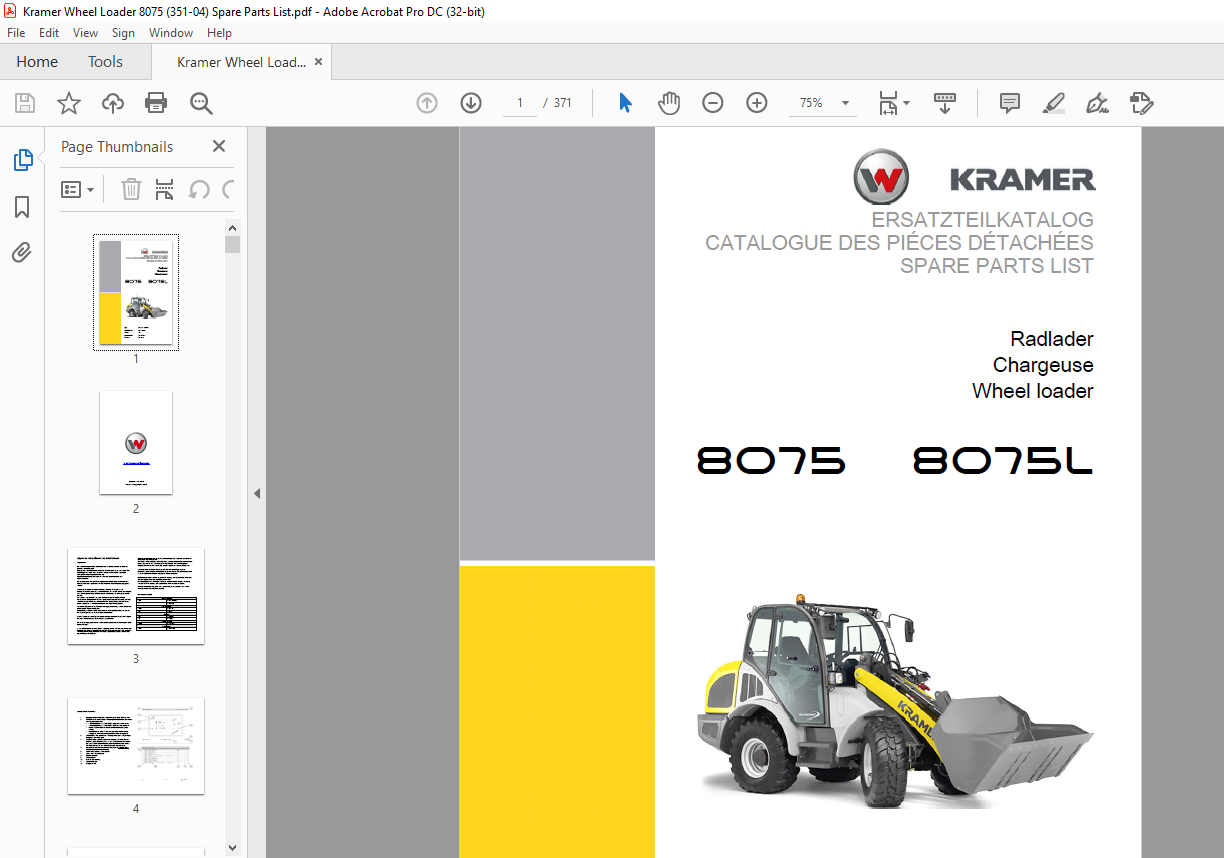Close the Page Thumbnails panel
This screenshot has height=858, width=1224.
[x=219, y=146]
